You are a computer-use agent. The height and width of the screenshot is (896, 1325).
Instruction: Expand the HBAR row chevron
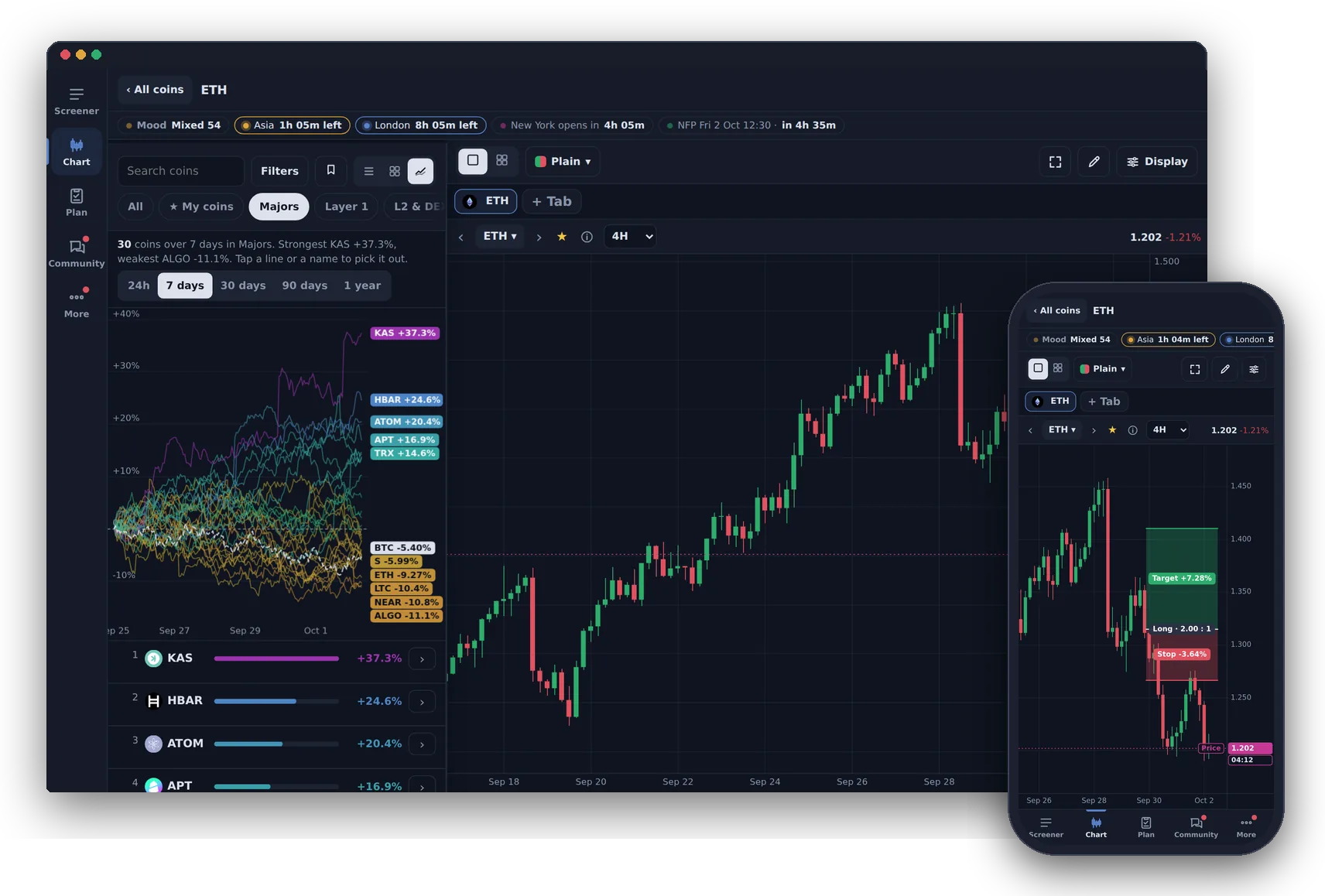pos(422,702)
